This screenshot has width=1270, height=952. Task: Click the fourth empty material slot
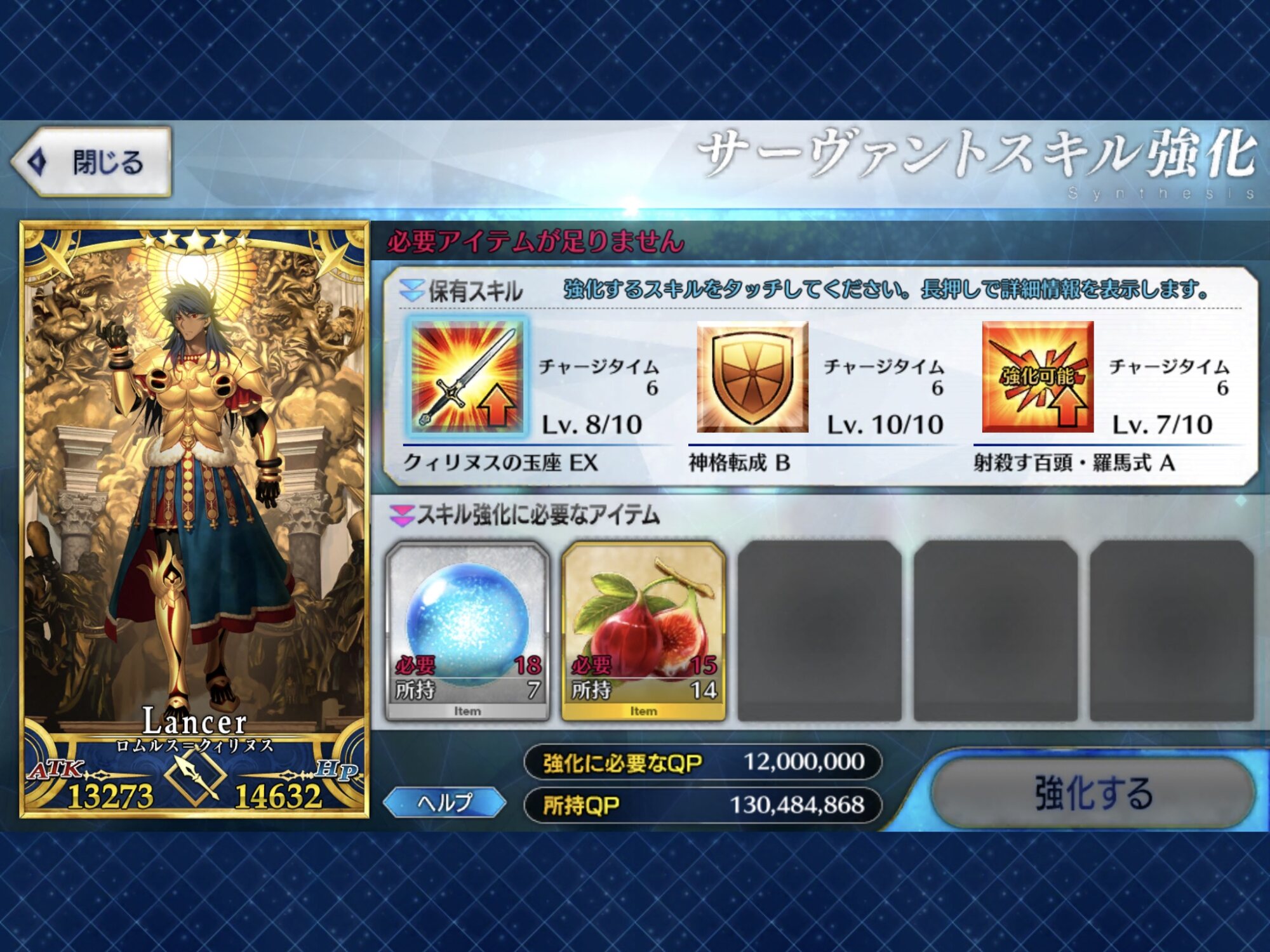[x=996, y=631]
